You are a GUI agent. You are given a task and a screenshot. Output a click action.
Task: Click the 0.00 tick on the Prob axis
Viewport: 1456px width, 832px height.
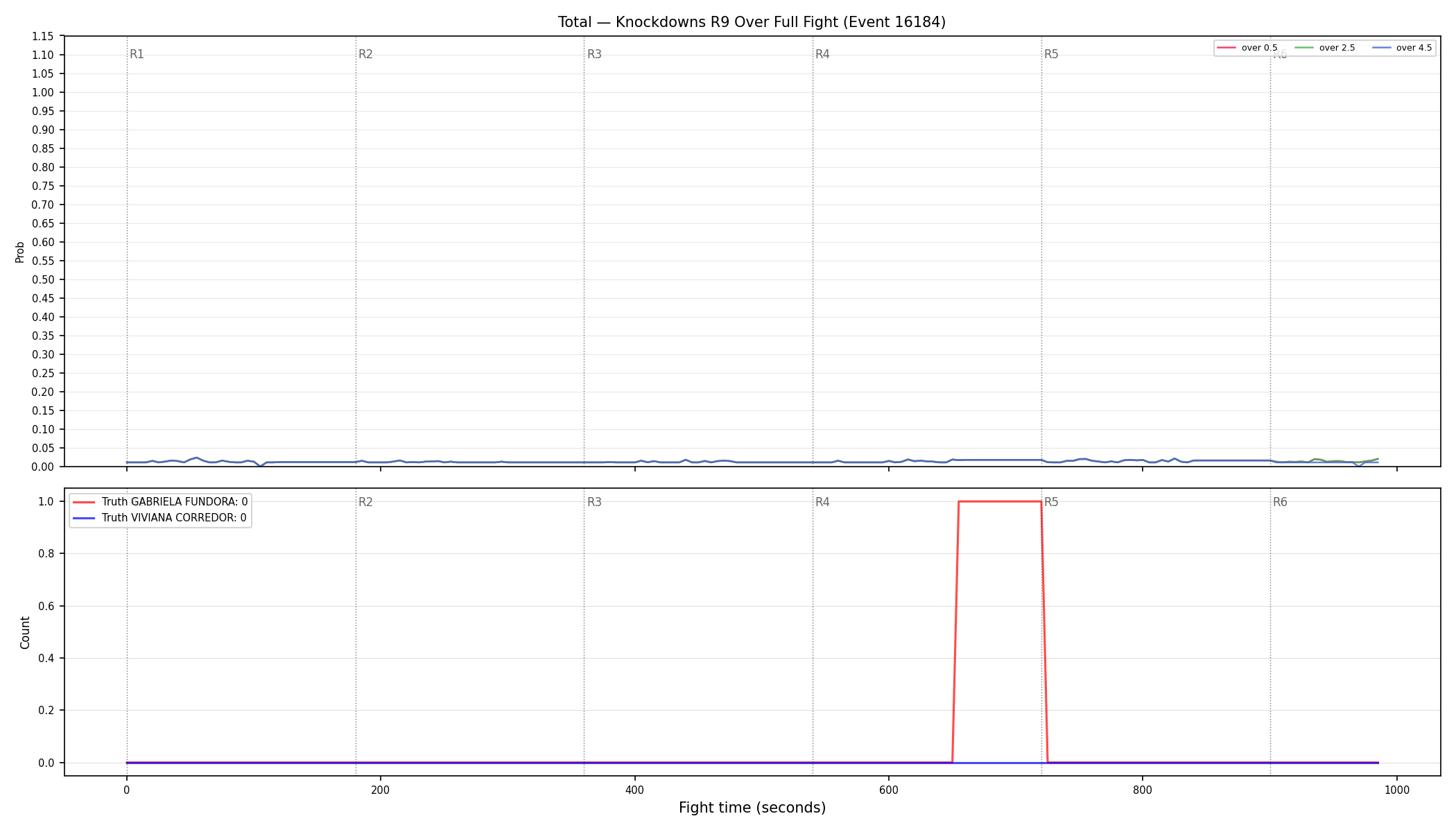pos(43,467)
